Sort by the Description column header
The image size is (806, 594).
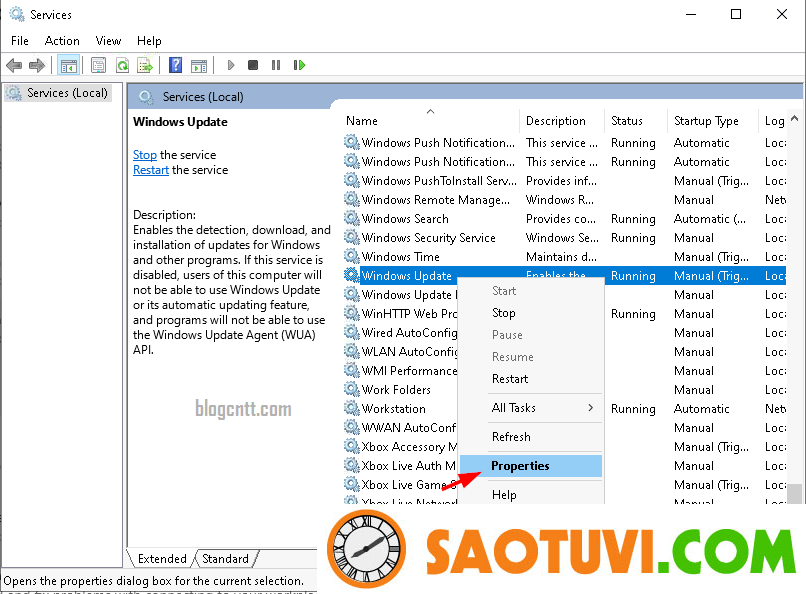coord(562,121)
